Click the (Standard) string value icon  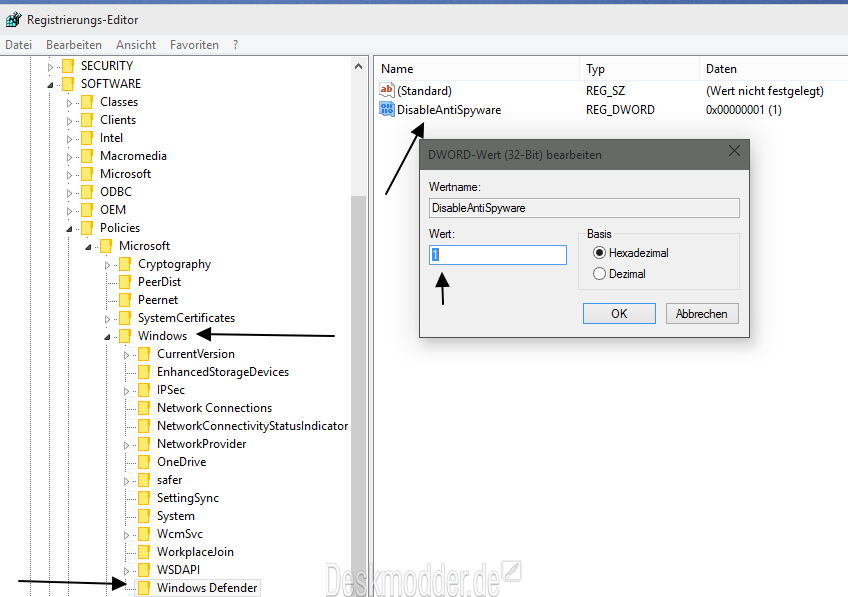pyautogui.click(x=387, y=90)
